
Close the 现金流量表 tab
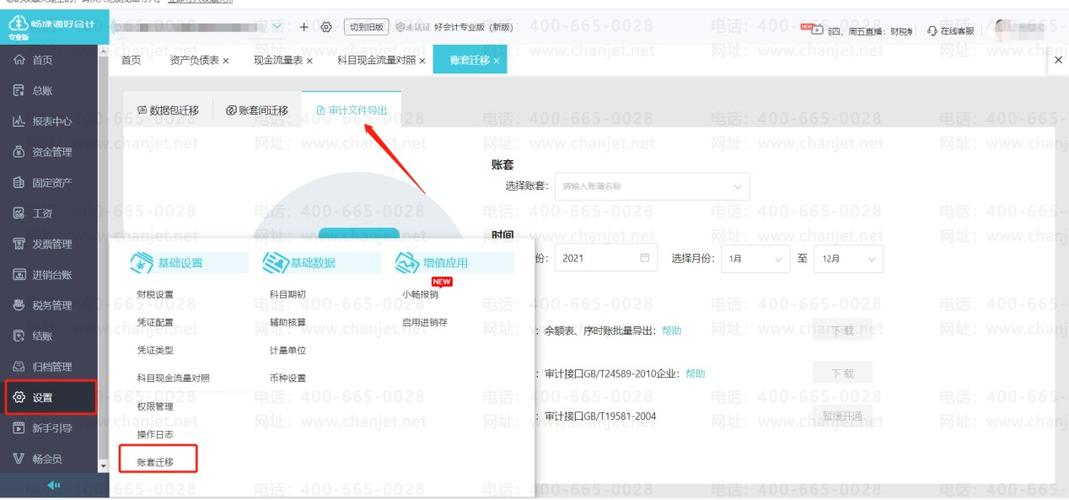310,61
